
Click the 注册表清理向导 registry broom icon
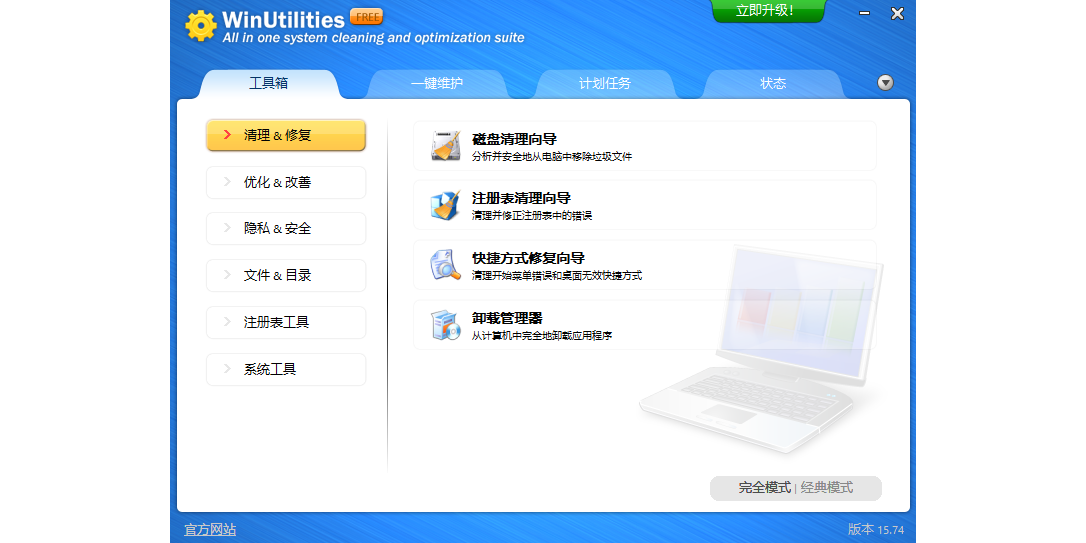tap(445, 205)
